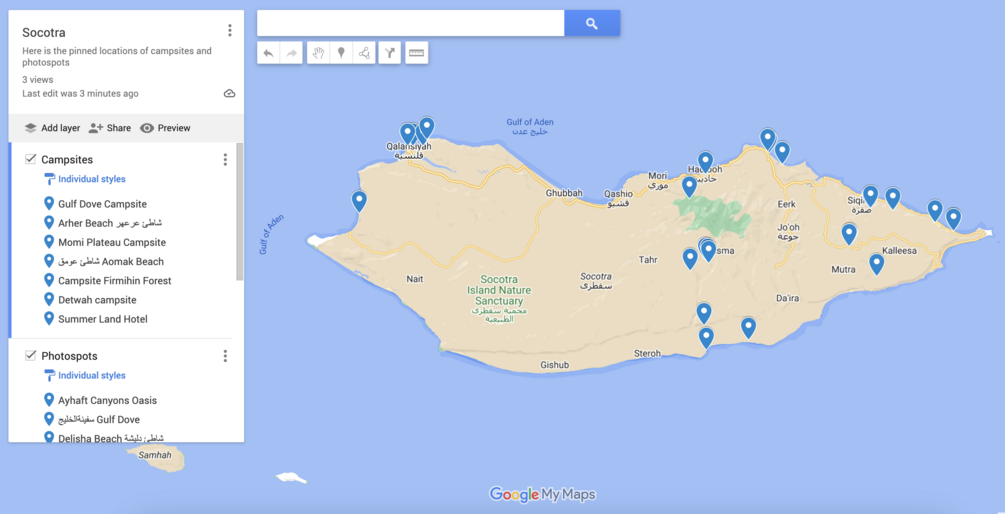Click the side panel scrollbar
Viewport: 1005px width, 514px height.
240,211
